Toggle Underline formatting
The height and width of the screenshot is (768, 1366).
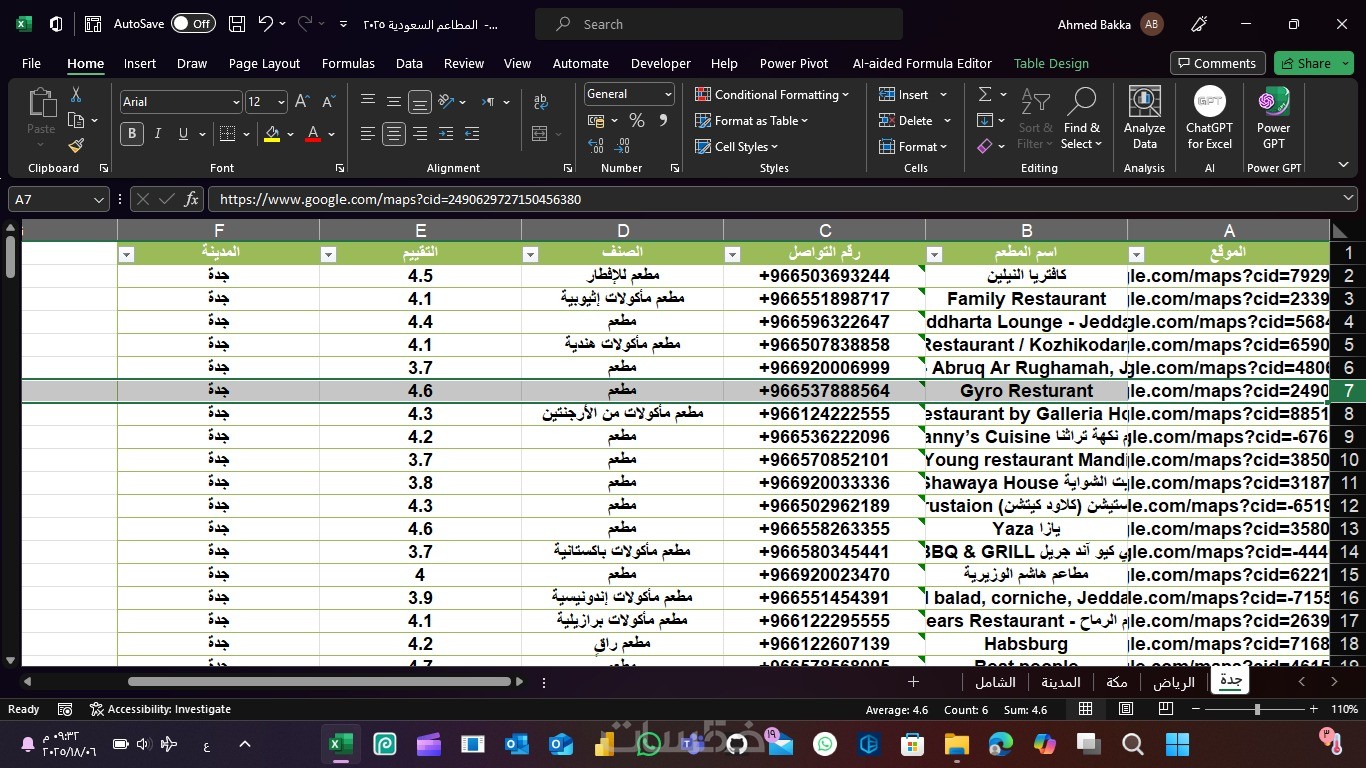183,134
